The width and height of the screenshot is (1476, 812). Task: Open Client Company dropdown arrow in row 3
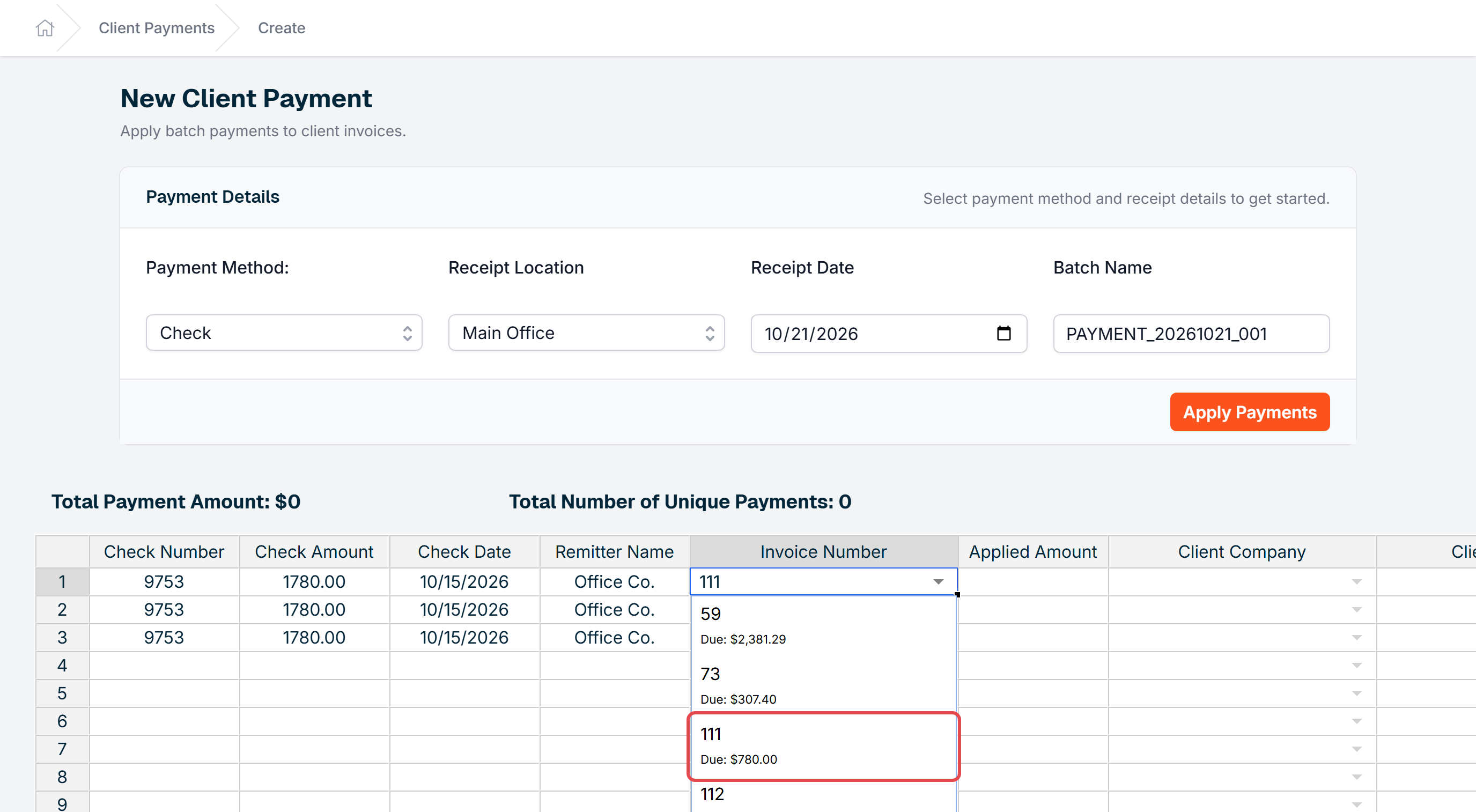tap(1356, 637)
